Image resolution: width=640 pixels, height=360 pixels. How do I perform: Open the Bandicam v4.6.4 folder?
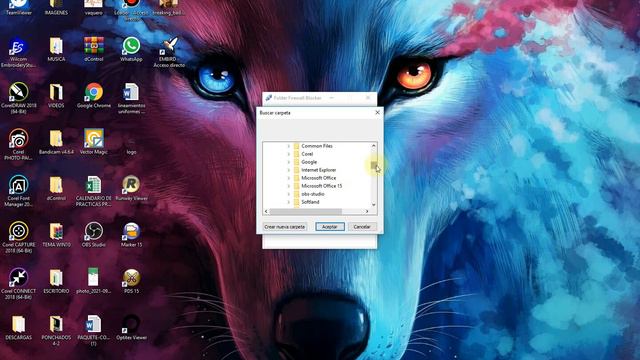tap(56, 142)
